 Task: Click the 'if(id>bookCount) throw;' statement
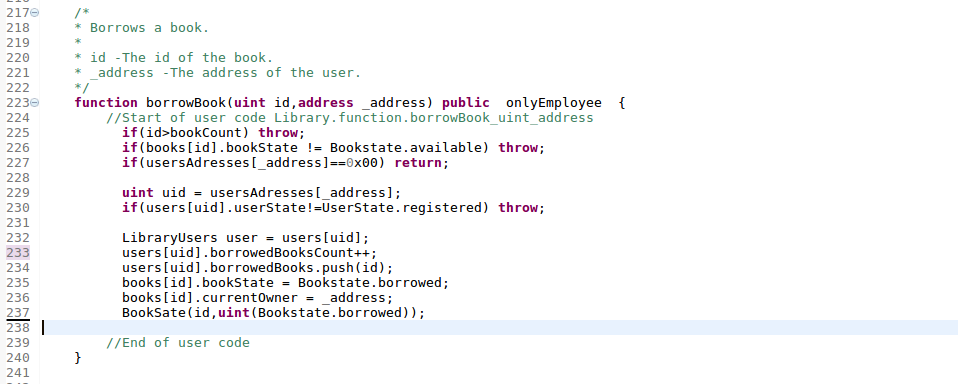[213, 132]
